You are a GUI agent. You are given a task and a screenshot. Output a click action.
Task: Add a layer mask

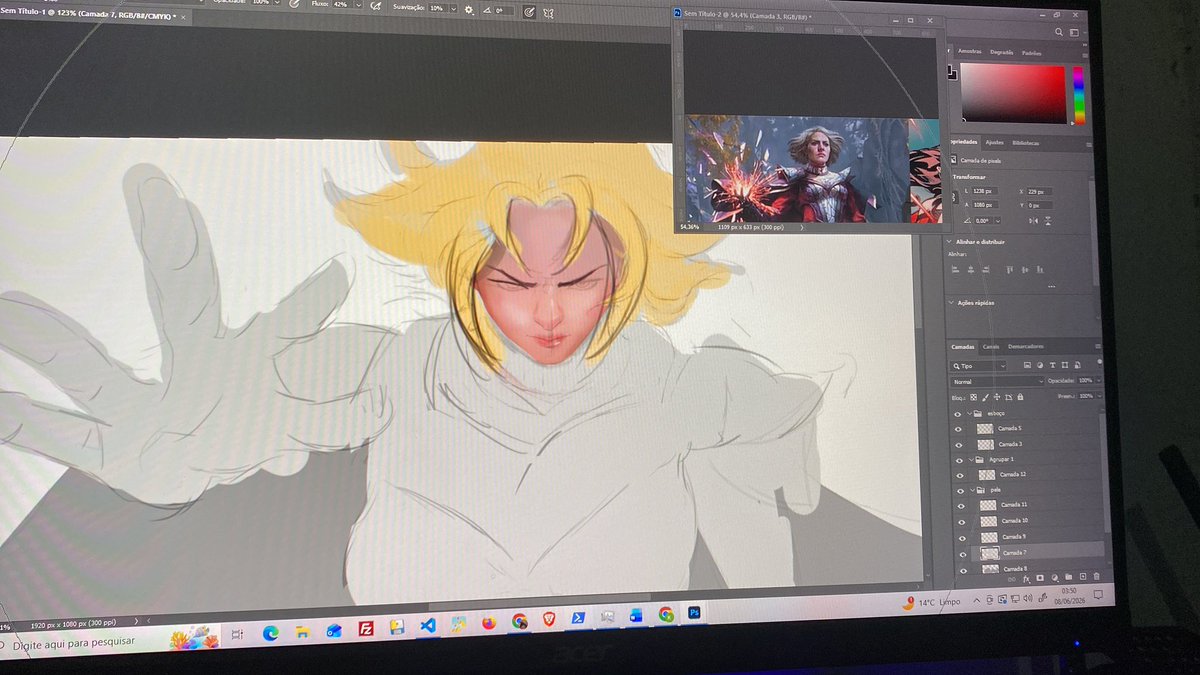[x=1040, y=577]
